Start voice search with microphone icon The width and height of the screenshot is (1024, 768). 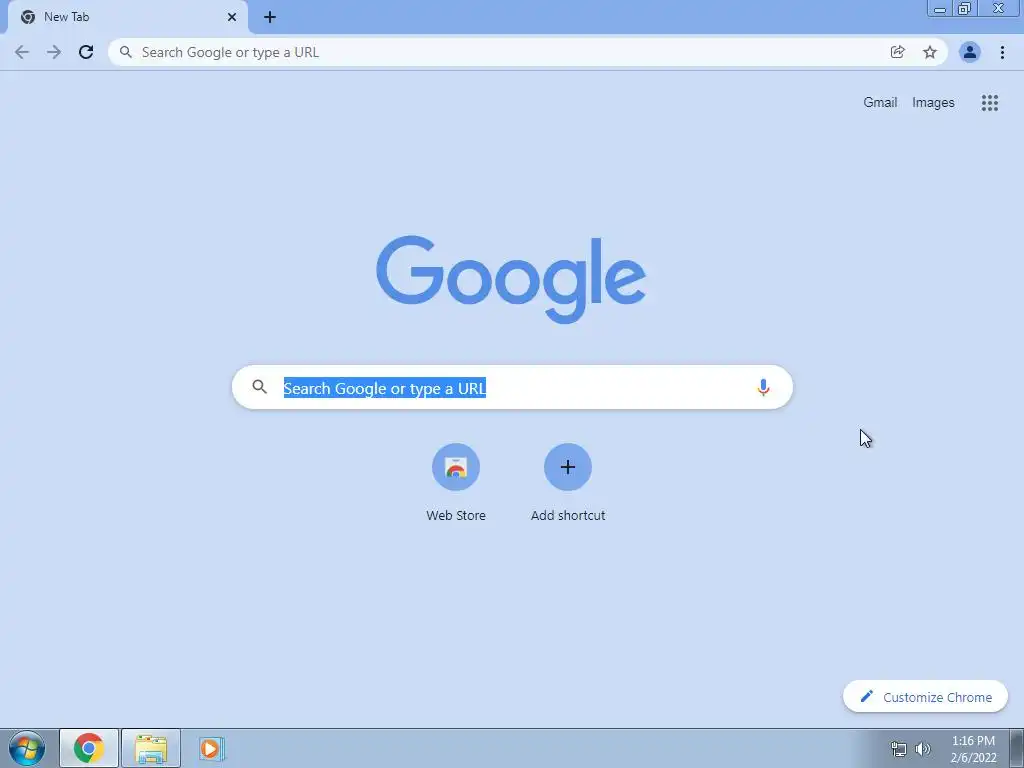tap(763, 387)
